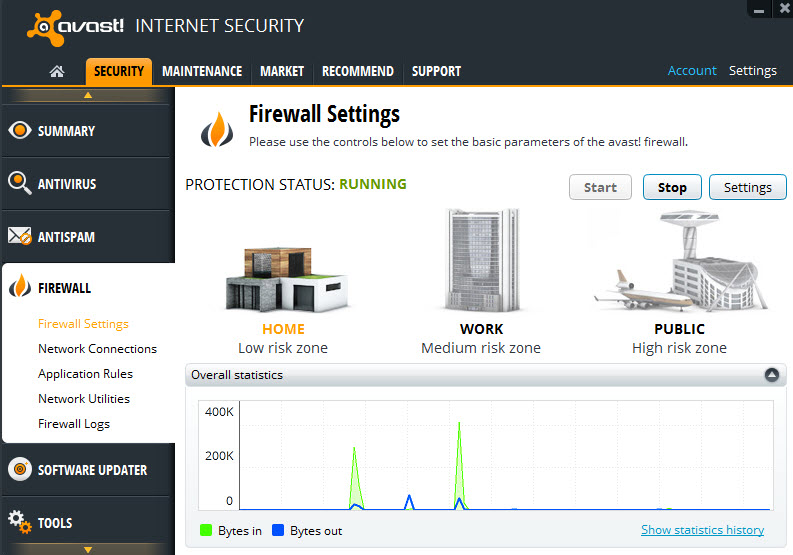
Task: Select the Work medium risk zone
Action: 481,282
